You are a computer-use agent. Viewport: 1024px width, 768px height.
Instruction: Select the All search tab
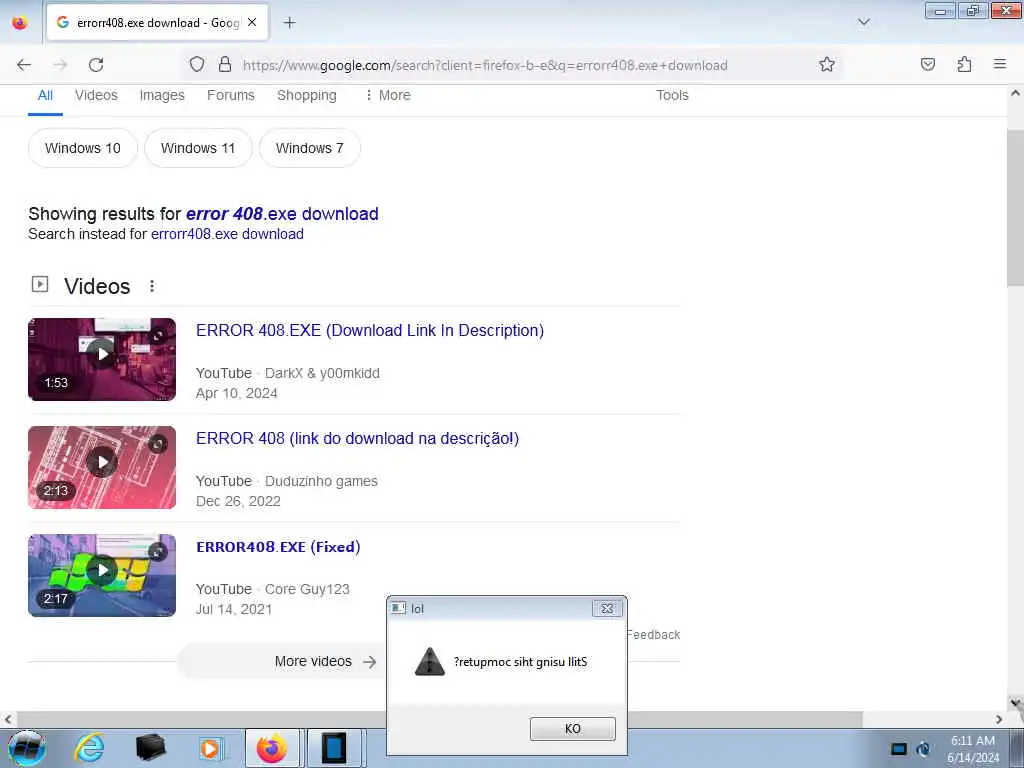(x=45, y=95)
